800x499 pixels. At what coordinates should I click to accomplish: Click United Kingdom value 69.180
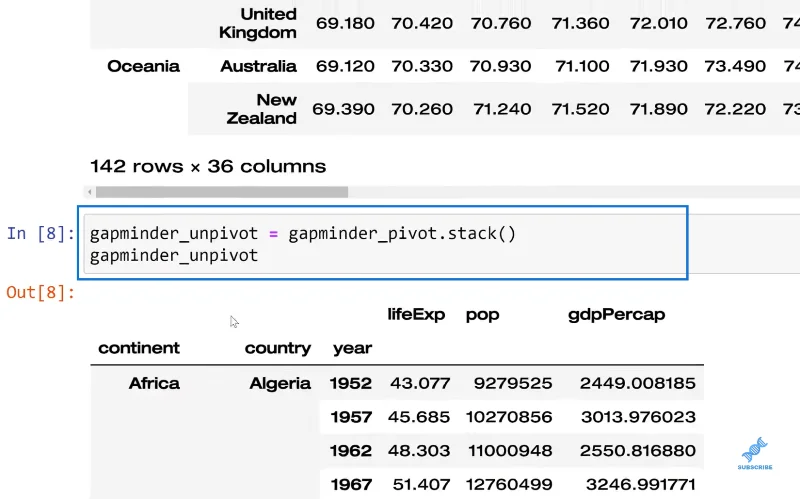click(x=345, y=23)
